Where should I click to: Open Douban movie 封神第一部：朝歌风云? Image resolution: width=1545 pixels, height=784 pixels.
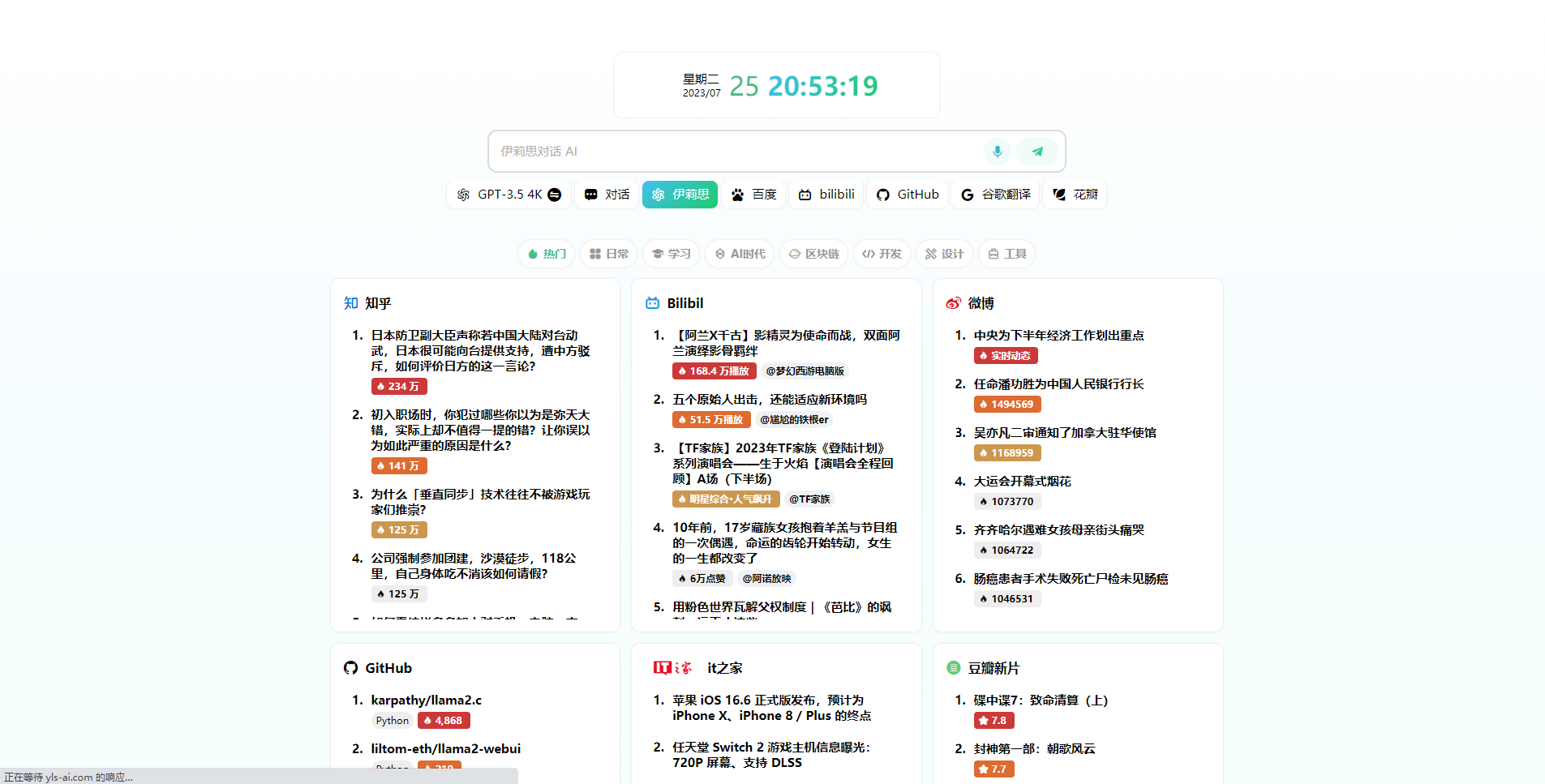(1034, 748)
